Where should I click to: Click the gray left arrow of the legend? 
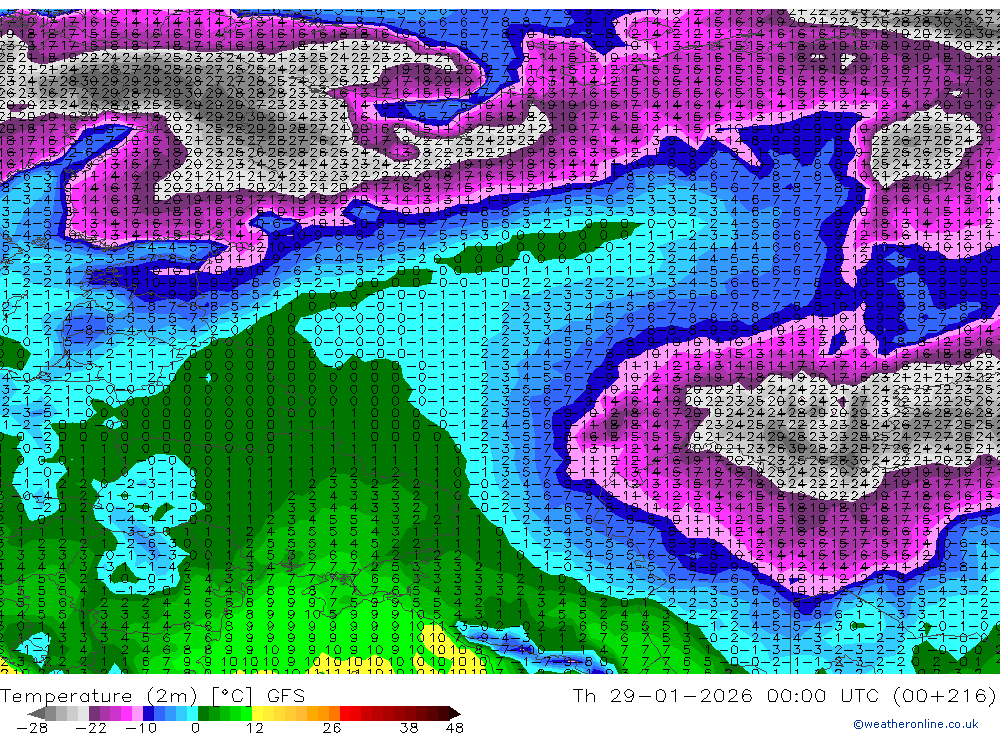pyautogui.click(x=36, y=714)
